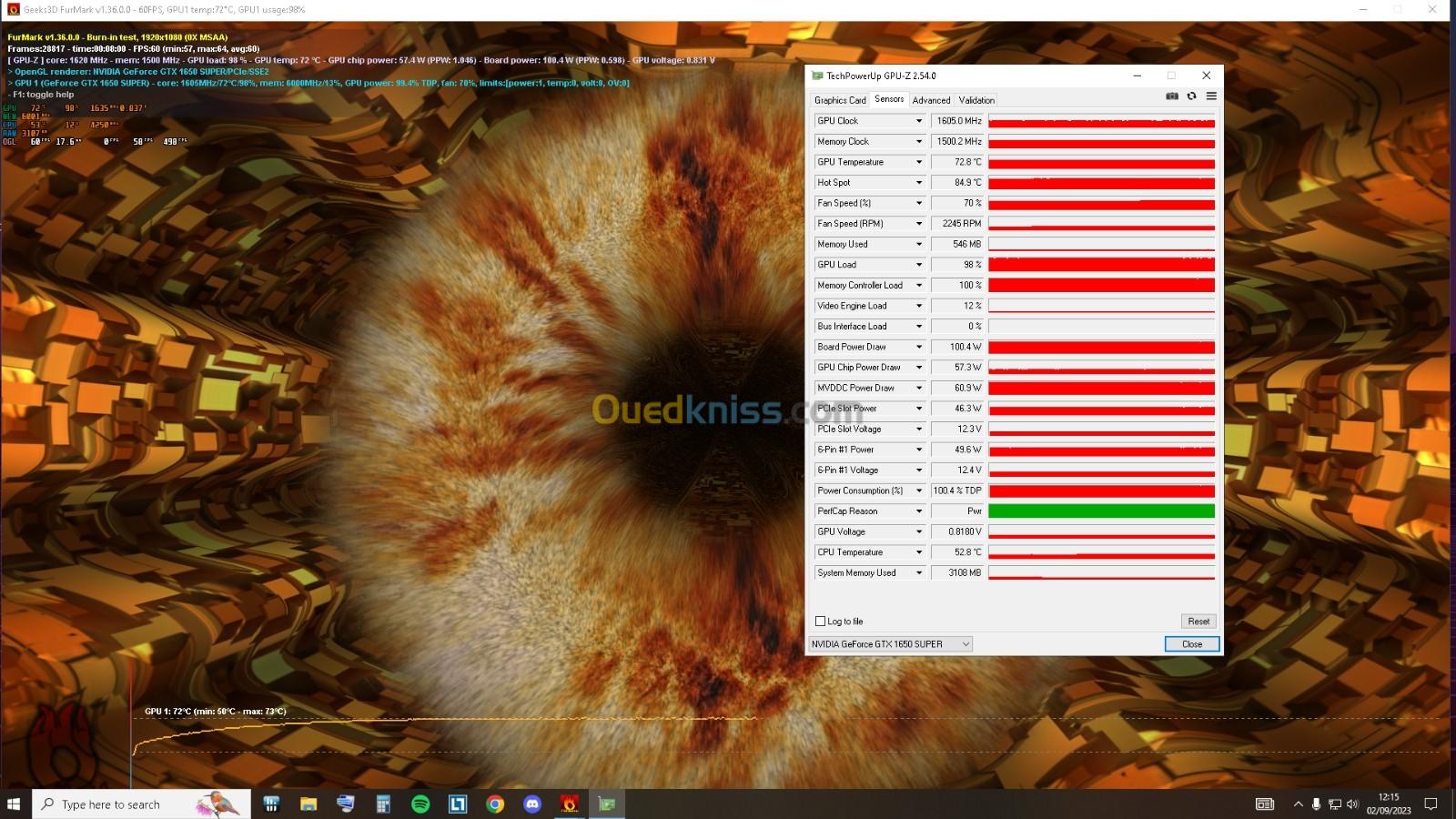The height and width of the screenshot is (819, 1456).
Task: Switch to the Graphics Card tab
Action: [840, 100]
